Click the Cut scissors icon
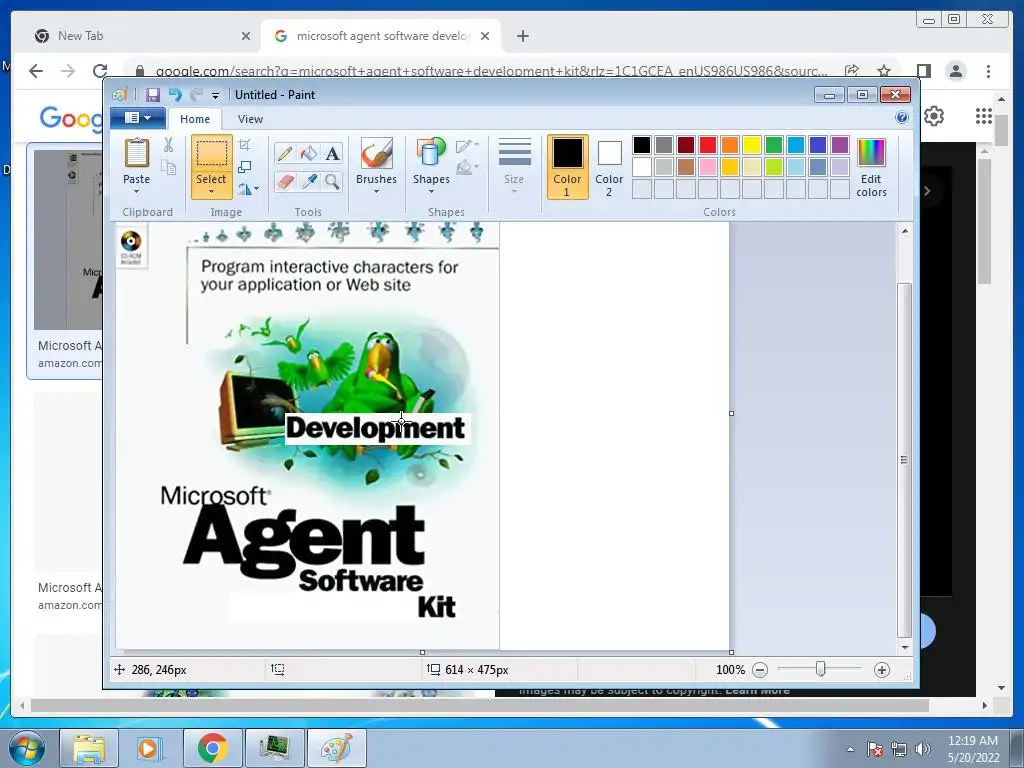 [x=168, y=145]
